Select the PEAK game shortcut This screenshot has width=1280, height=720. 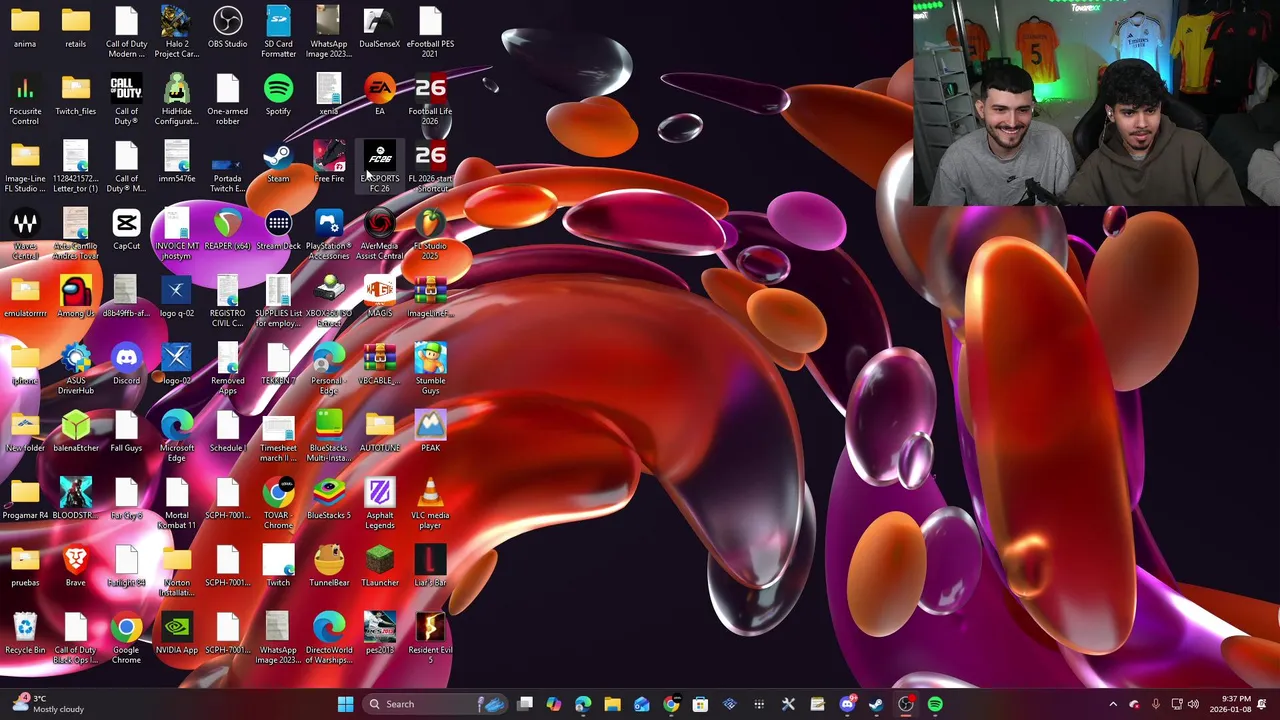[430, 432]
